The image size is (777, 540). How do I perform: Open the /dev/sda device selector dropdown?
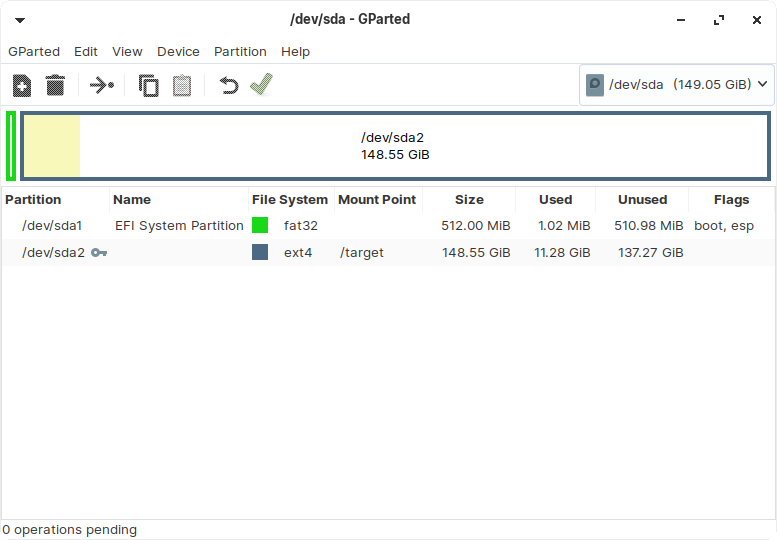[677, 84]
